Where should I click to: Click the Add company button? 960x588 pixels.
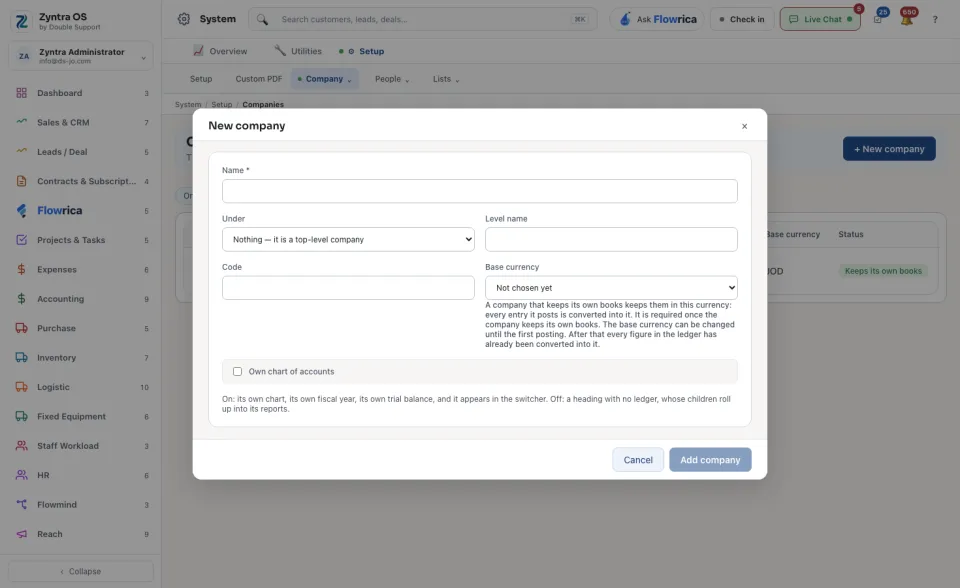[710, 460]
